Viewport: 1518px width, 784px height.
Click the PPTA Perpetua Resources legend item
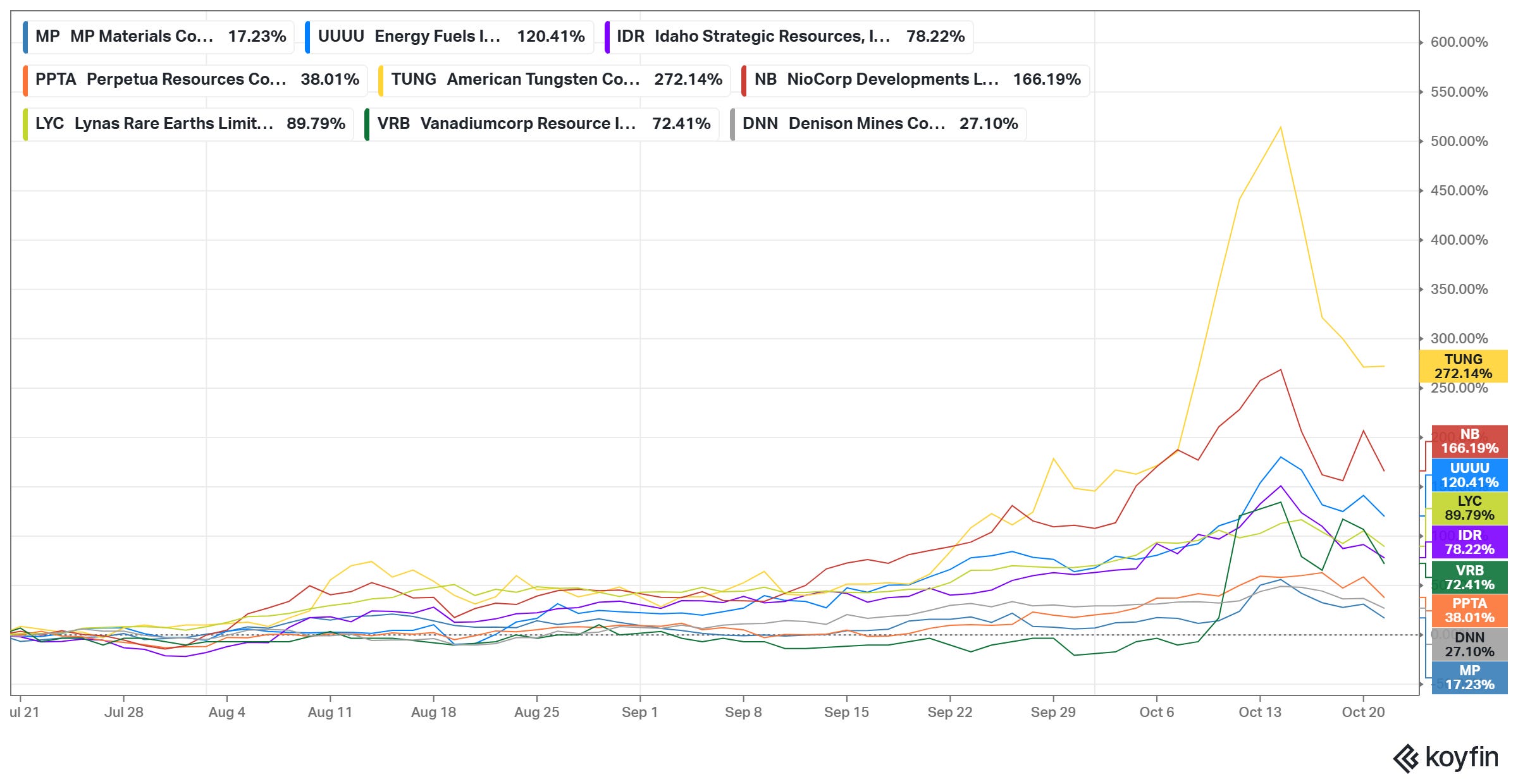(x=196, y=80)
